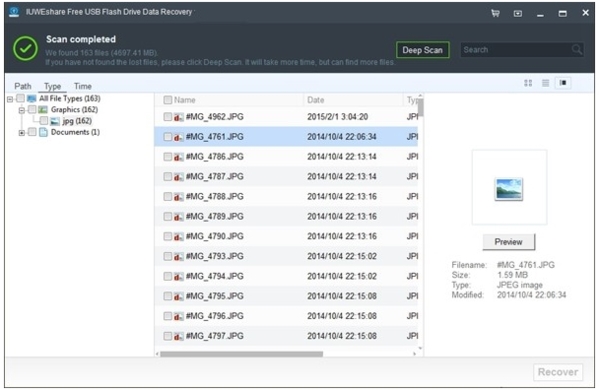
Task: Tick the All File Types checkbox
Action: coord(20,99)
